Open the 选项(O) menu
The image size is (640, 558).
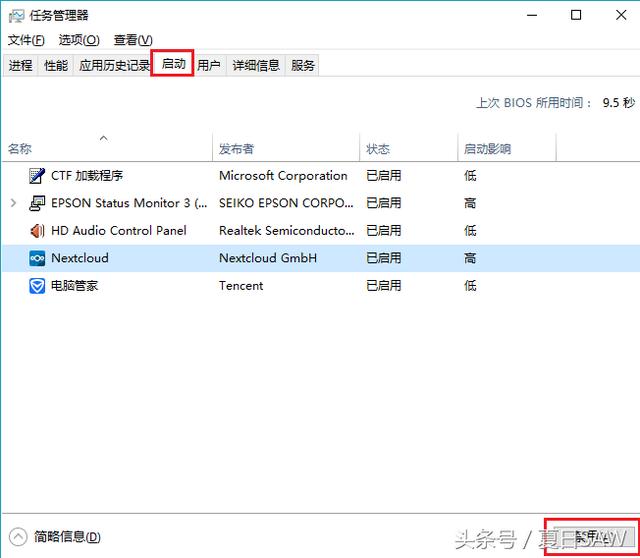(79, 40)
